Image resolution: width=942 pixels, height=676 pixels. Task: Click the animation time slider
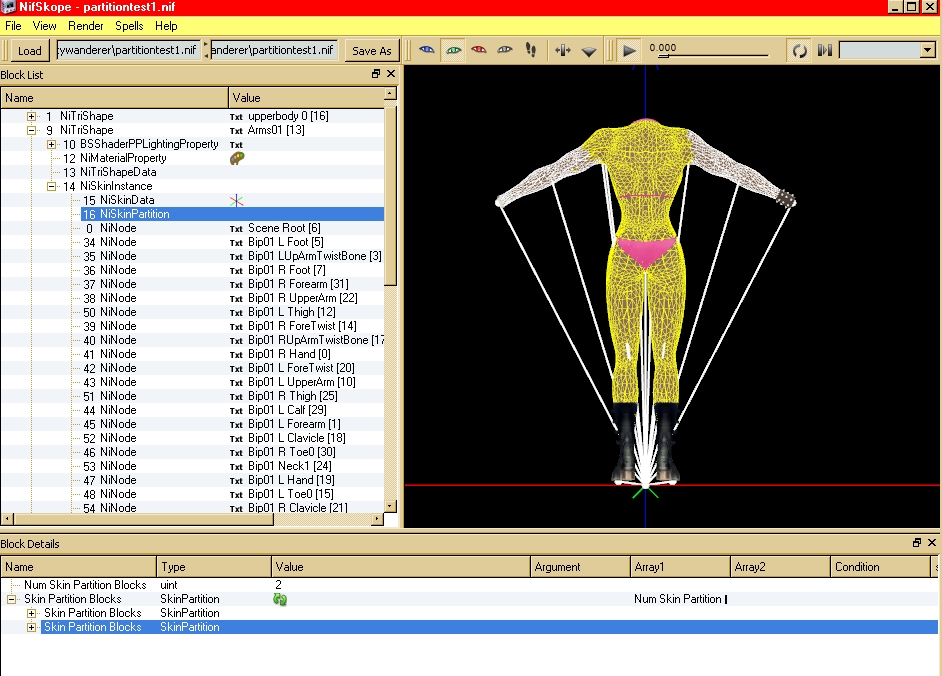click(x=710, y=55)
